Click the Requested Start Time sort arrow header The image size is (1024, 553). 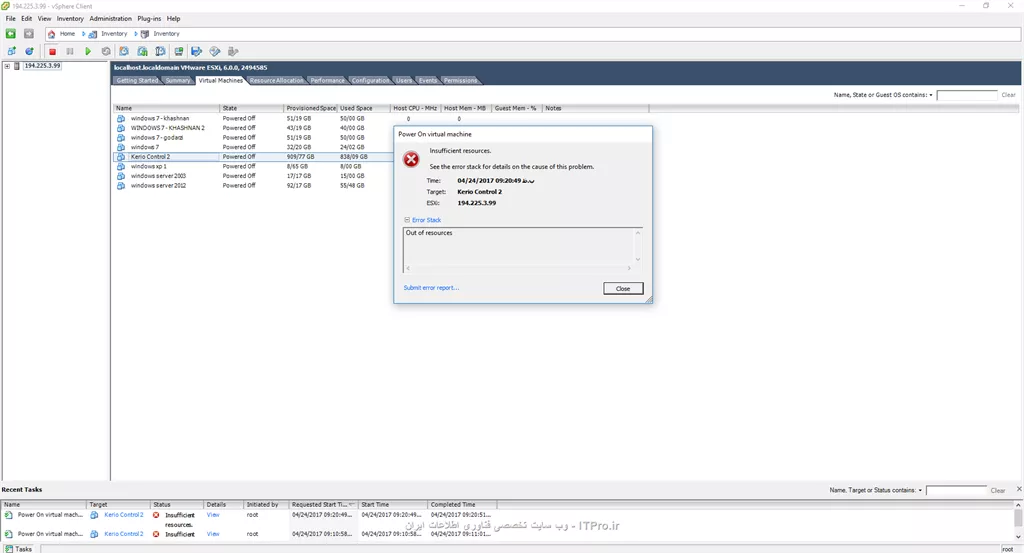point(352,505)
